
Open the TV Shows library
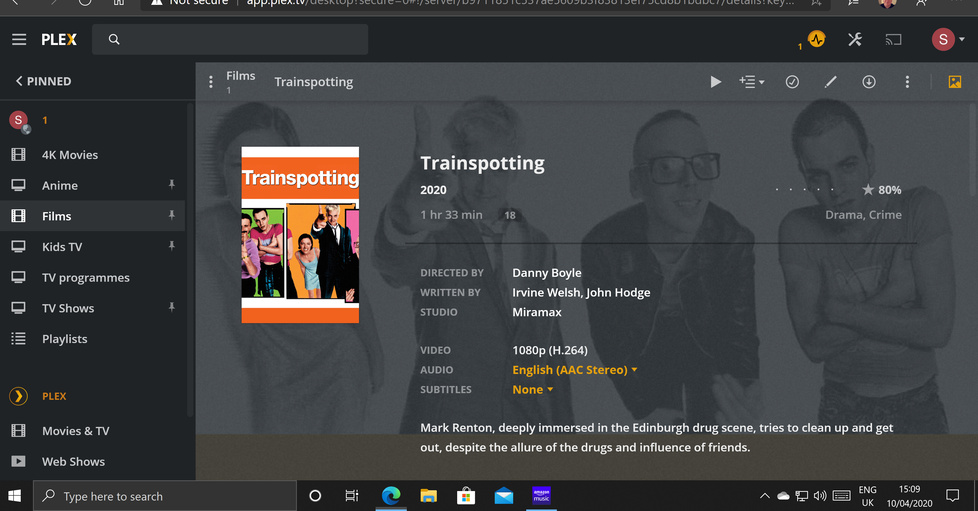pyautogui.click(x=92, y=308)
